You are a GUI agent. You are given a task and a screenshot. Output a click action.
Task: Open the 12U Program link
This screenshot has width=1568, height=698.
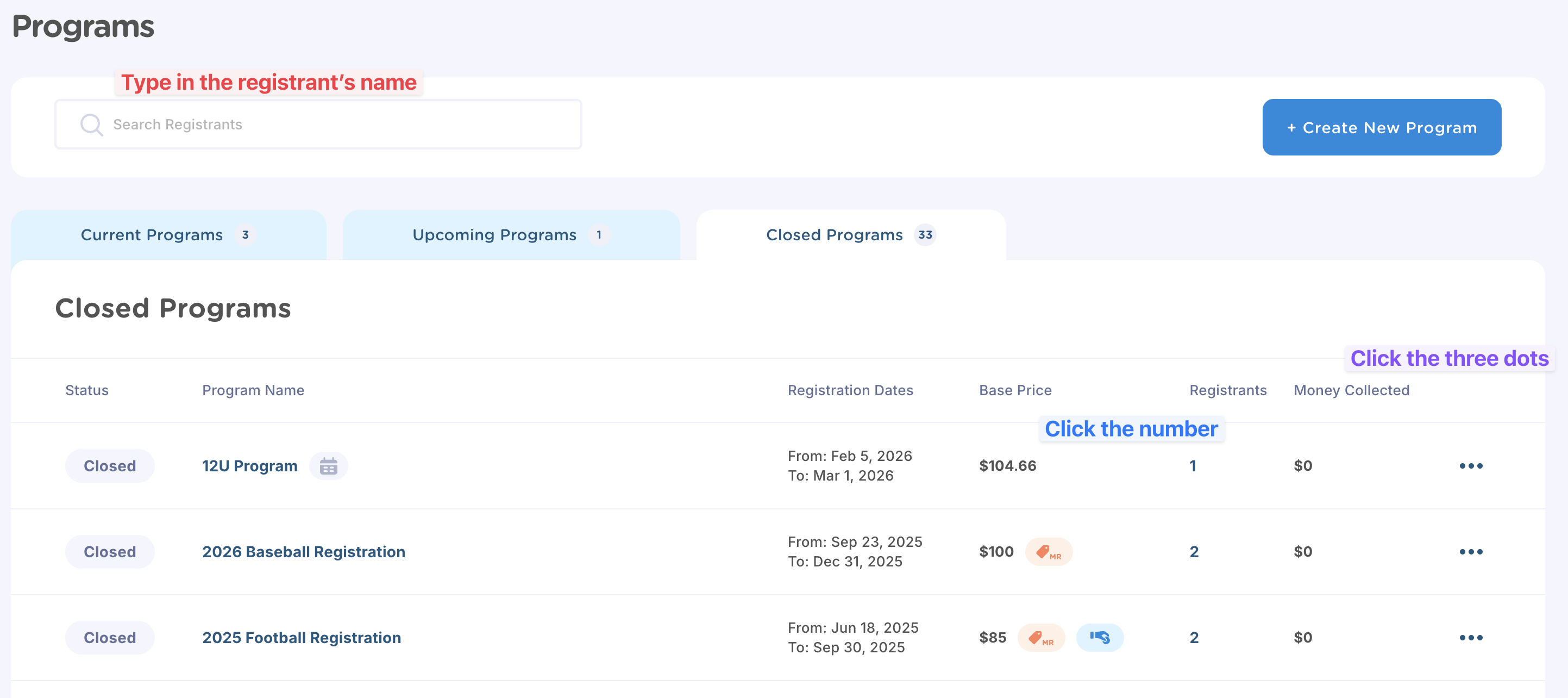[x=249, y=466]
